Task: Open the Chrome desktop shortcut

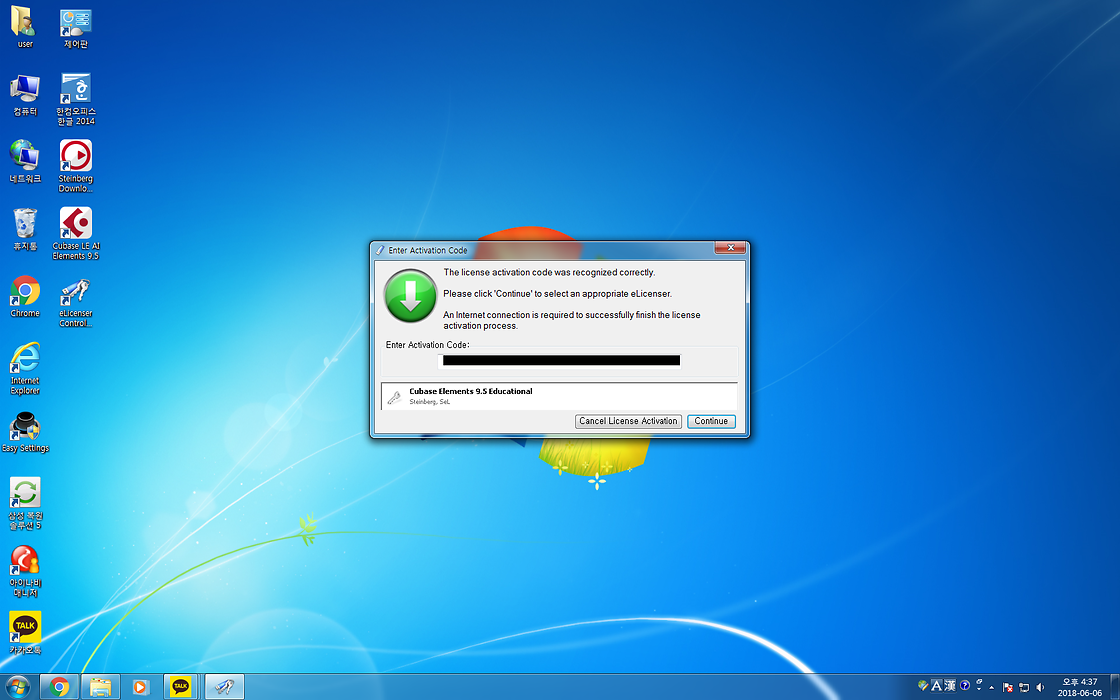Action: pyautogui.click(x=25, y=296)
